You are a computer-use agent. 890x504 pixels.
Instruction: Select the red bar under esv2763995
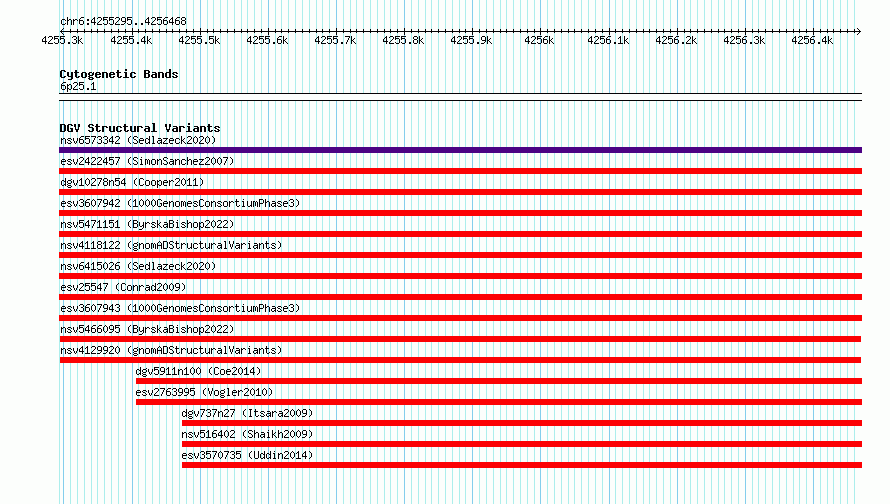[x=499, y=402]
